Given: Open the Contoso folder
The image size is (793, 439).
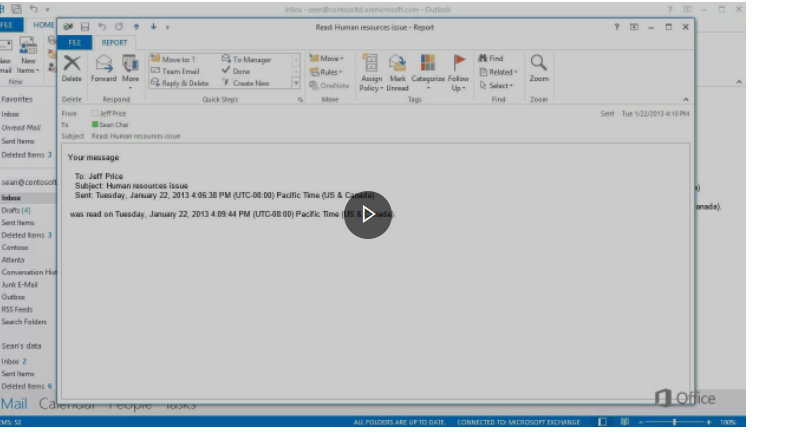Looking at the screenshot, I should point(15,247).
